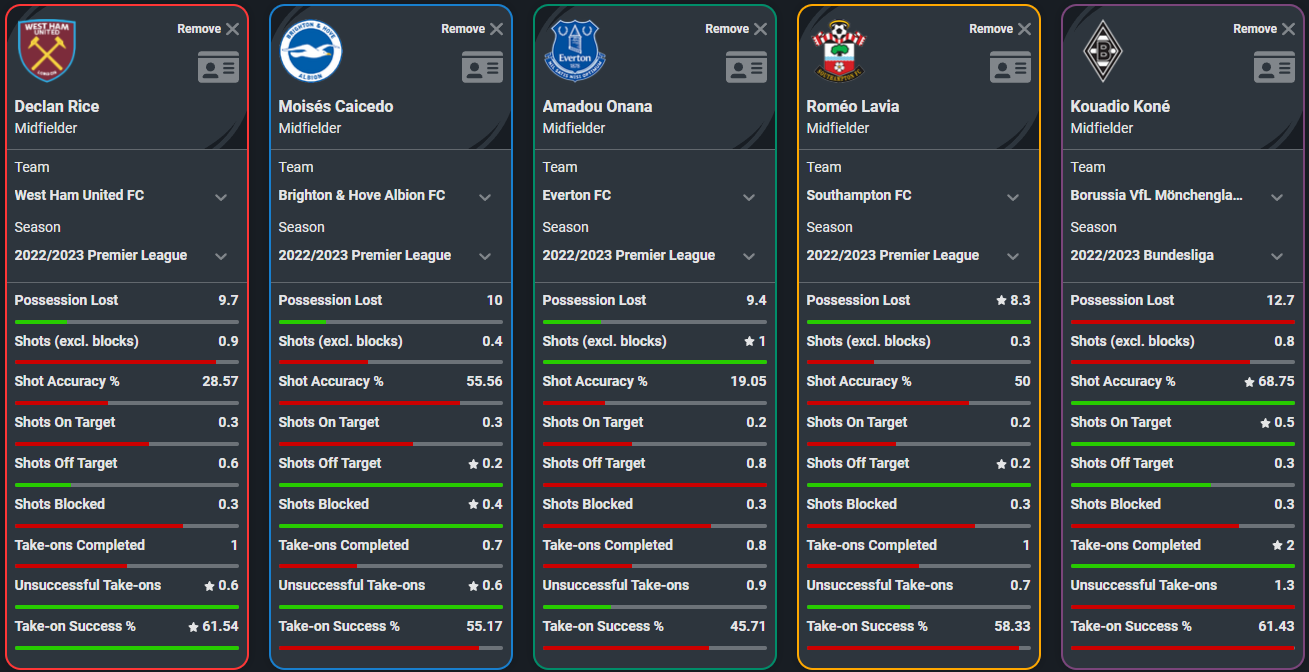
Task: Click Koné's Shot Accuracy % stat row
Action: point(1182,382)
